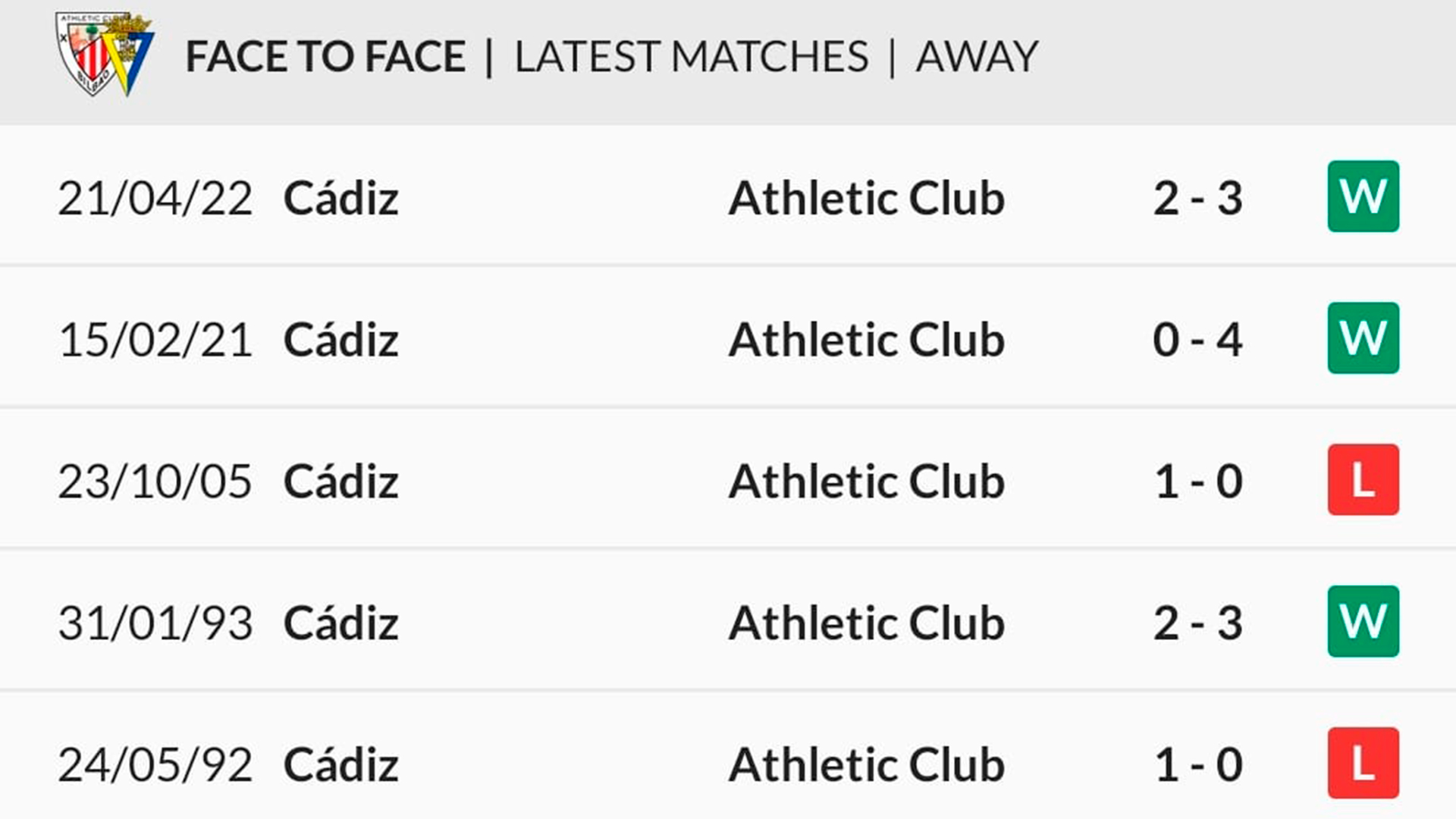Click Cádiz in the 21/04/22 match row
This screenshot has width=1456, height=819.
(x=340, y=199)
